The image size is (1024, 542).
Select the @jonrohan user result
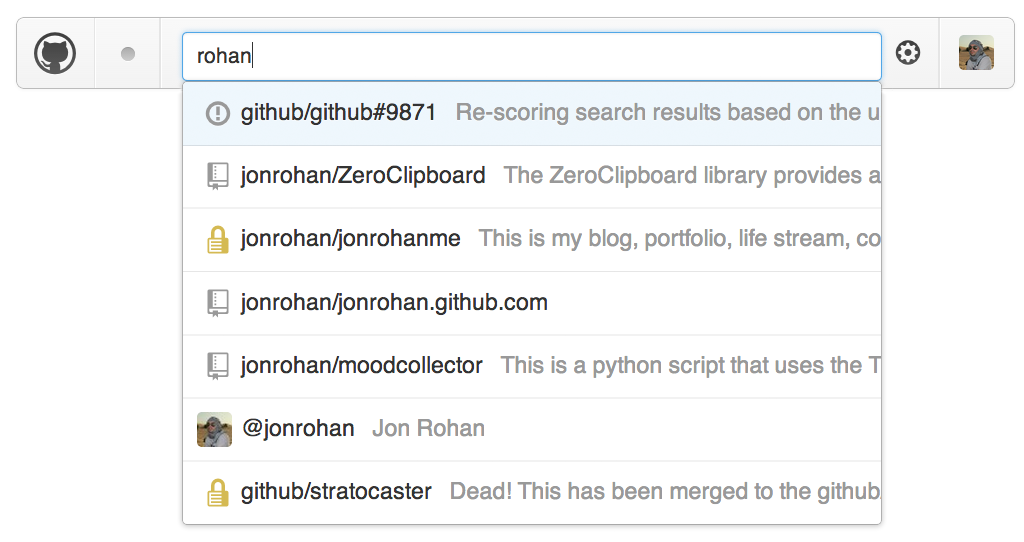tap(532, 430)
